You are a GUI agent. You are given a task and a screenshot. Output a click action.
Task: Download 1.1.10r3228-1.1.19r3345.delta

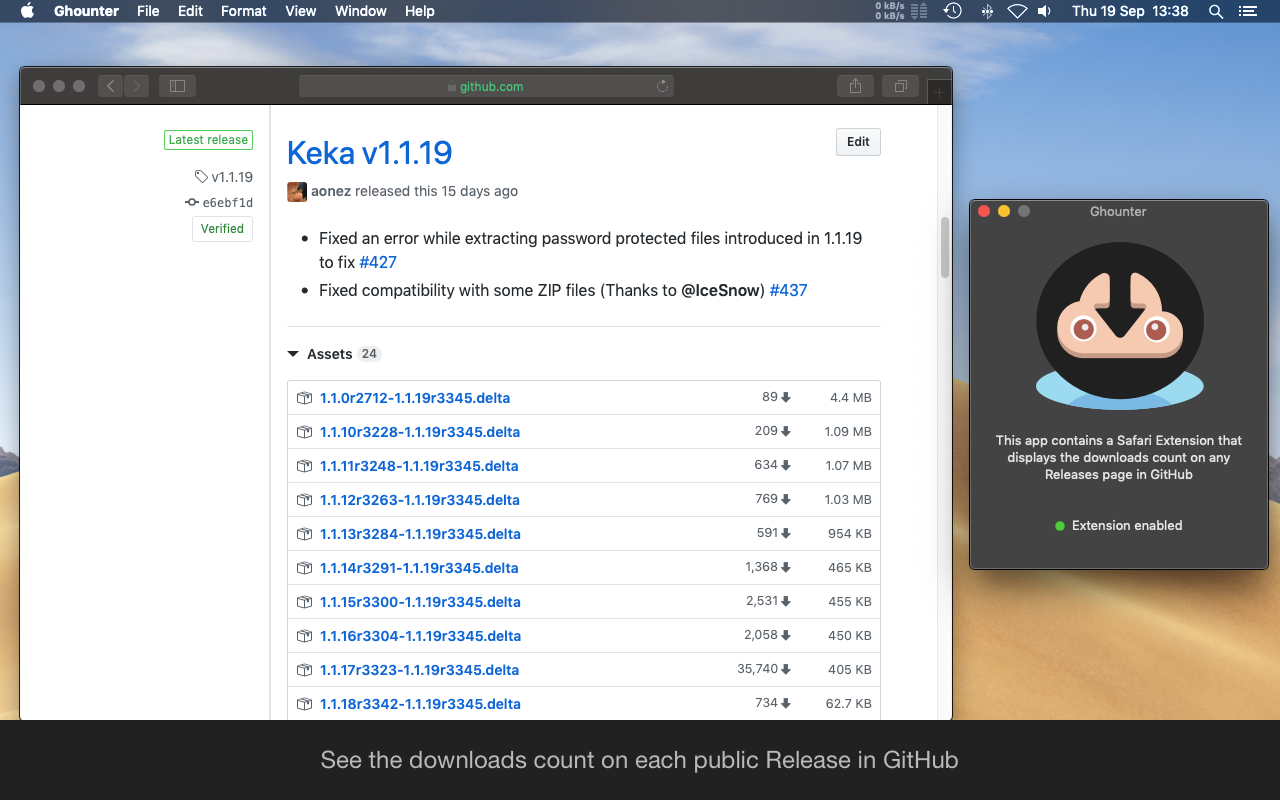[x=420, y=432]
